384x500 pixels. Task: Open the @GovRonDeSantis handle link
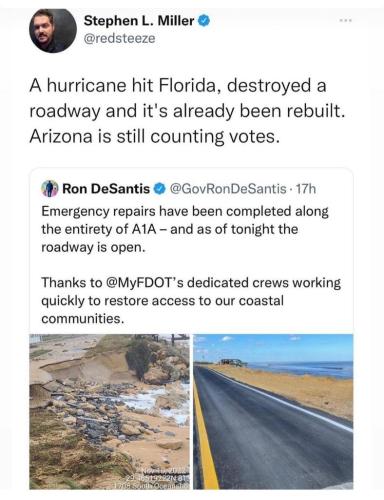[x=228, y=189]
